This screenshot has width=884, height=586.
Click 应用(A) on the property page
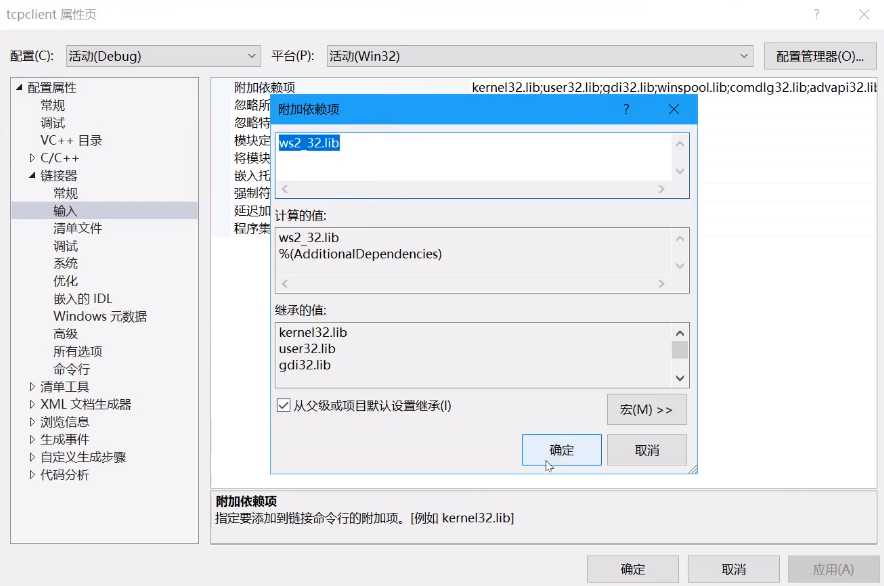[x=833, y=568]
